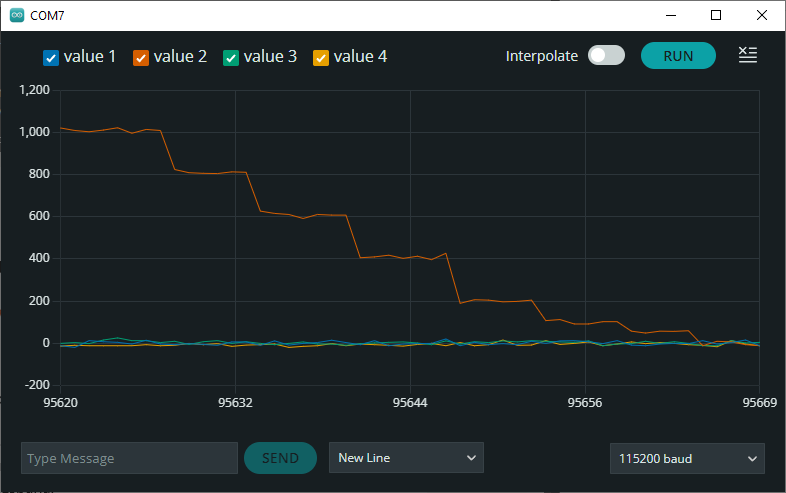Expand the 115200 baud rate dropdown

coord(687,459)
